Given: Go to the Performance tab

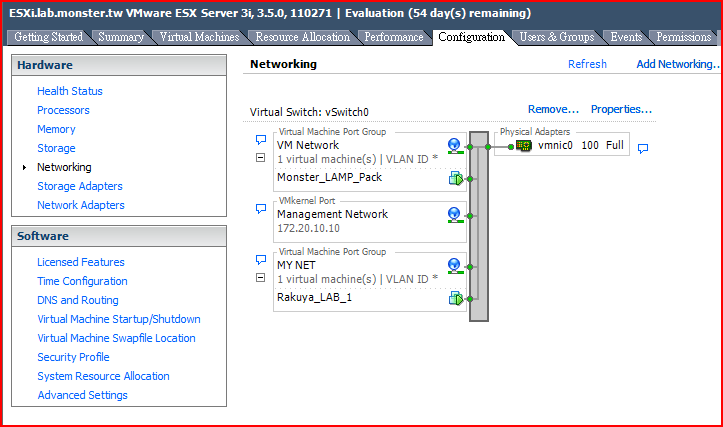Looking at the screenshot, I should point(394,37).
